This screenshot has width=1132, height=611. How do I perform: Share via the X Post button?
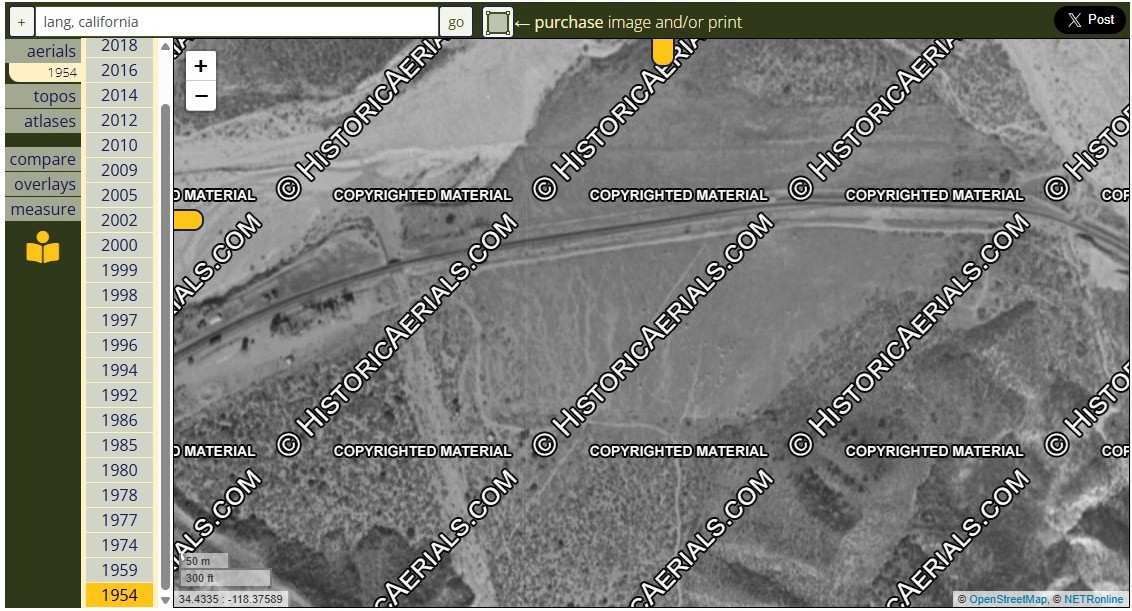tap(1089, 20)
